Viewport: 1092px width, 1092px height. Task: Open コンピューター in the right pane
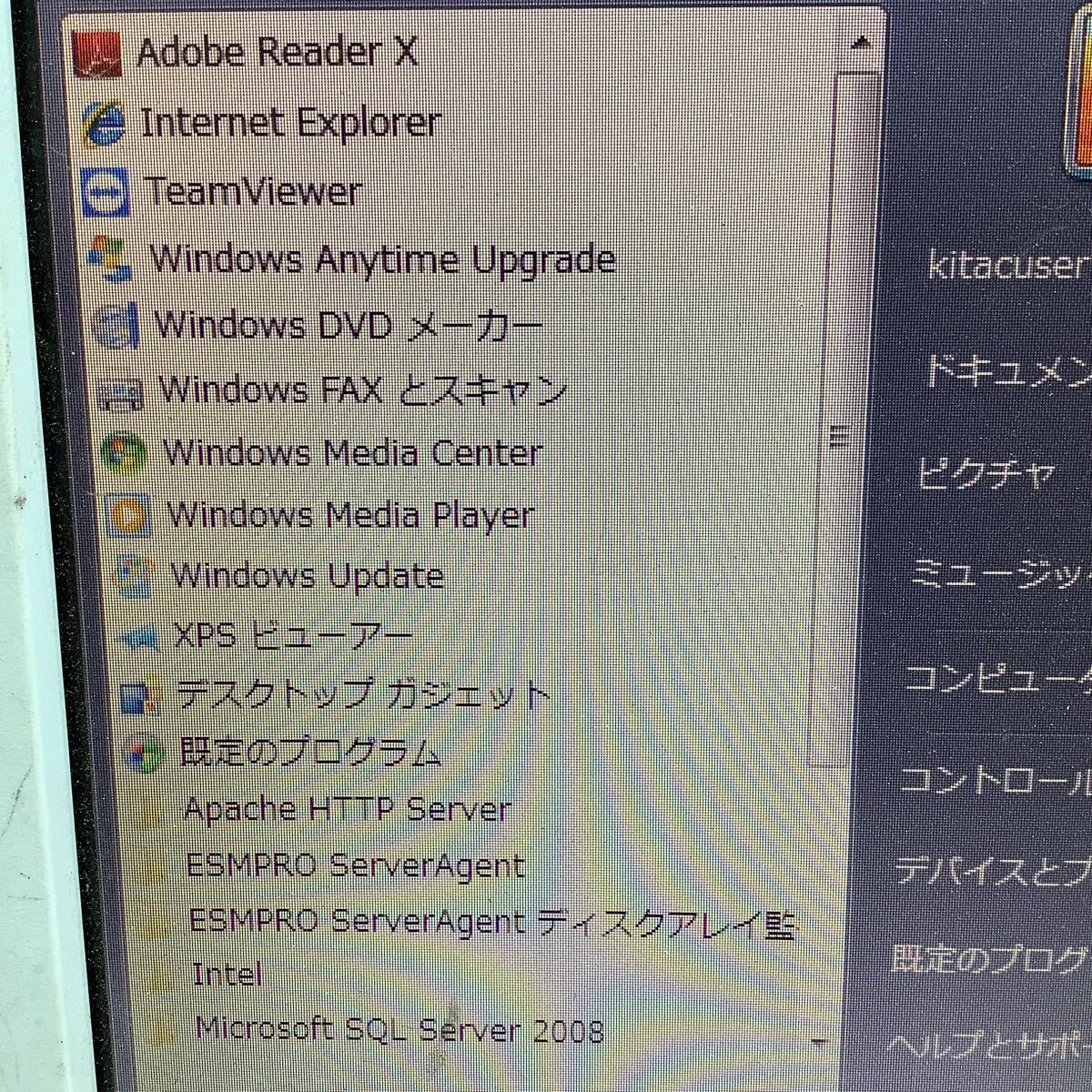point(998,677)
